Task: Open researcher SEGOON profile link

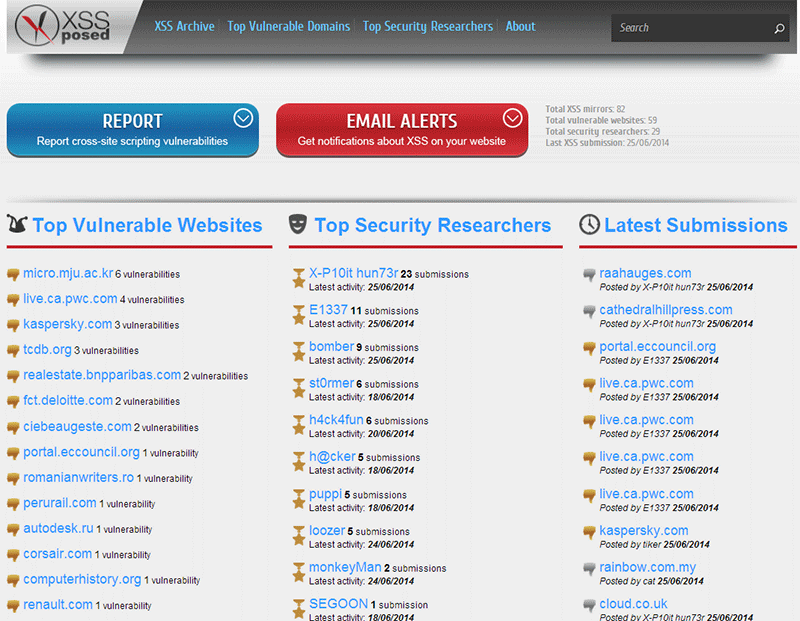Action: [x=338, y=604]
